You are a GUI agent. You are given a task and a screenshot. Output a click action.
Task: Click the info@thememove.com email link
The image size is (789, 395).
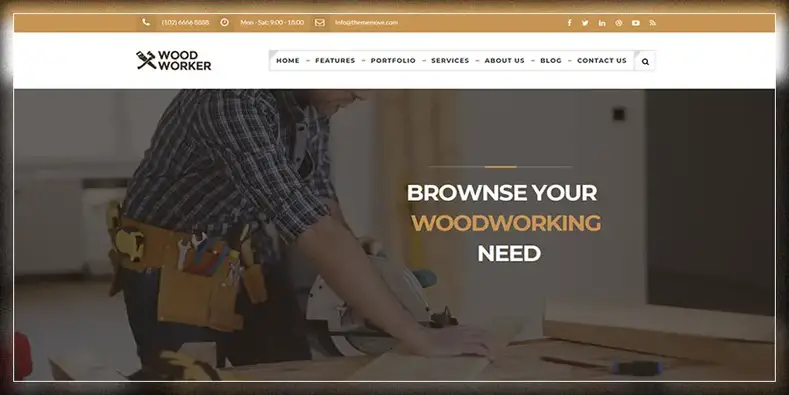point(366,23)
